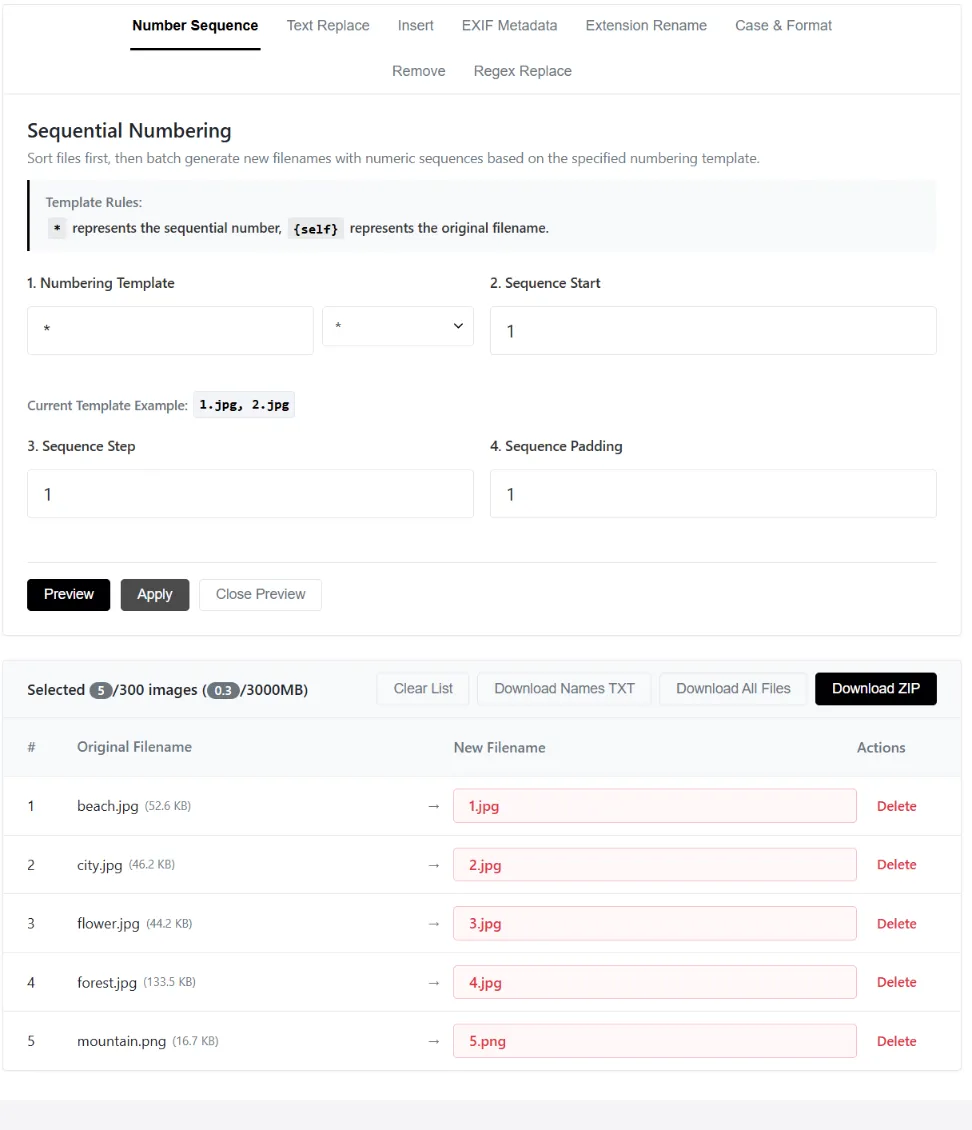Delete the beach.jpg row
This screenshot has width=972, height=1130.
click(896, 806)
